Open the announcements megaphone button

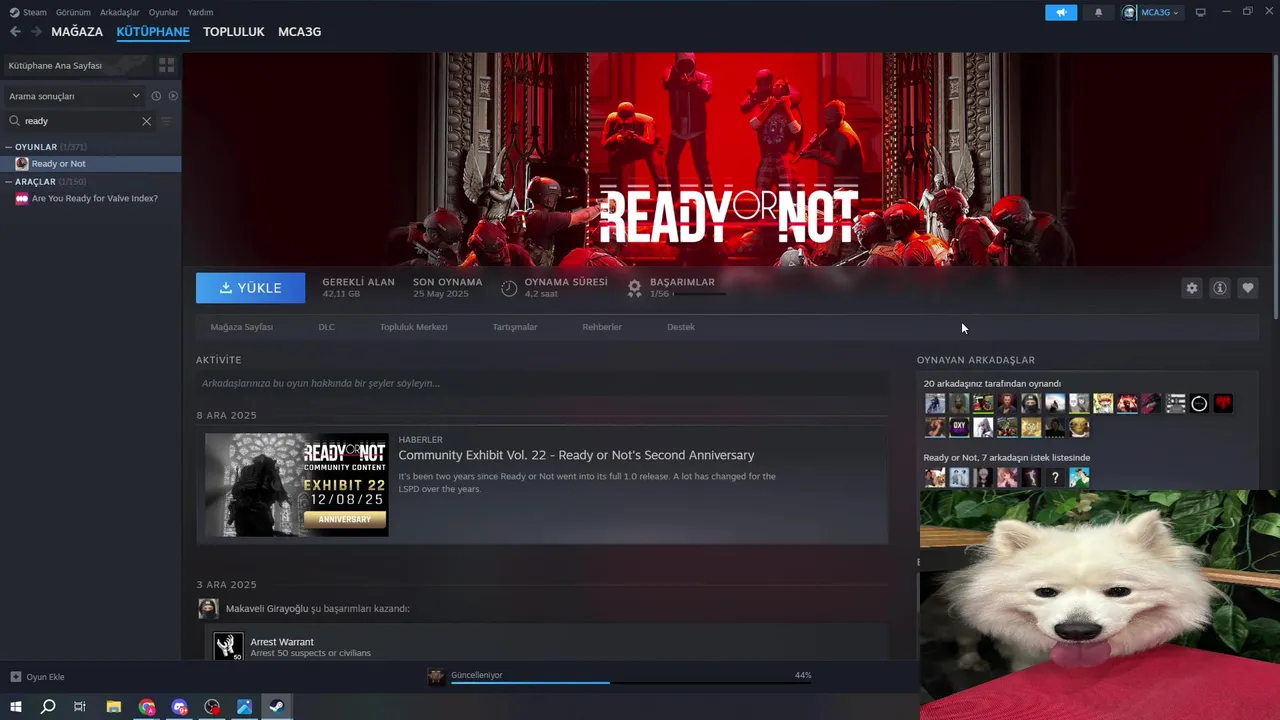(x=1061, y=12)
